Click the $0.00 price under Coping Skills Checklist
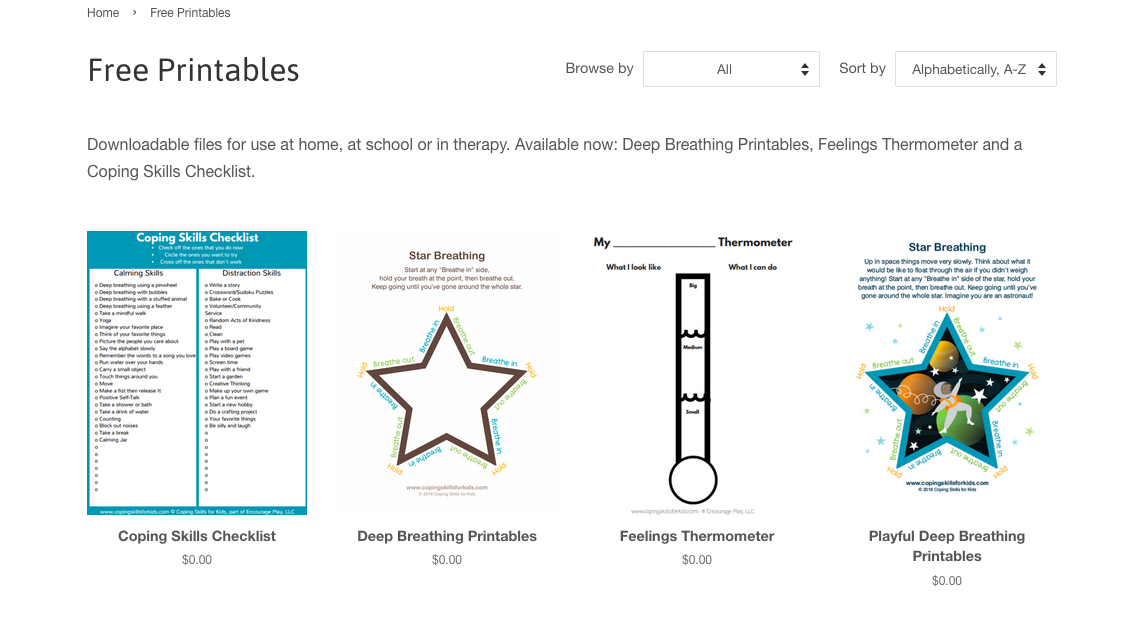Screen dimensions: 1142x641 [x=197, y=560]
